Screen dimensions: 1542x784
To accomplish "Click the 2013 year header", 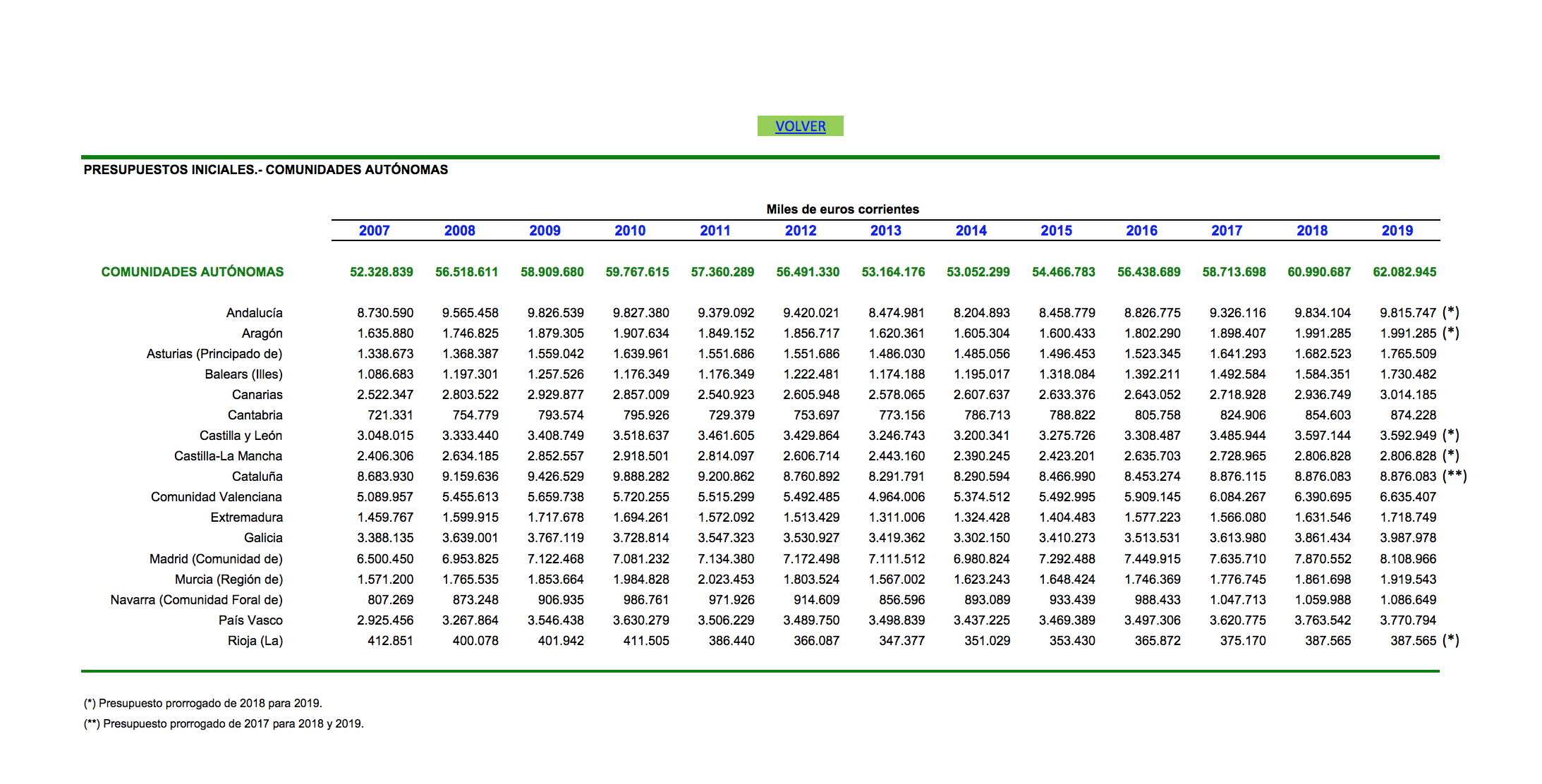I will click(x=885, y=231).
